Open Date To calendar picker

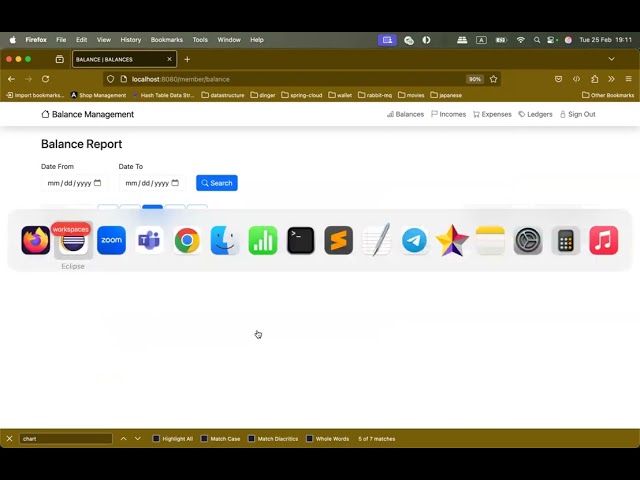pos(175,182)
